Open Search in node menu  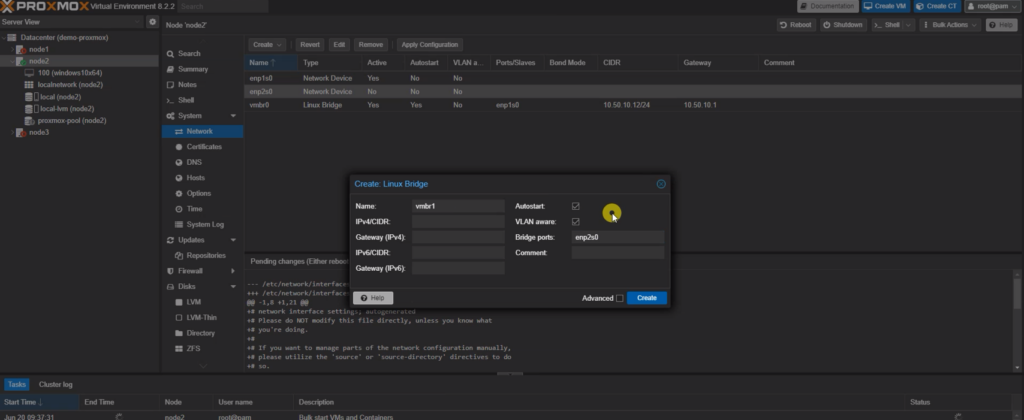[x=189, y=54]
